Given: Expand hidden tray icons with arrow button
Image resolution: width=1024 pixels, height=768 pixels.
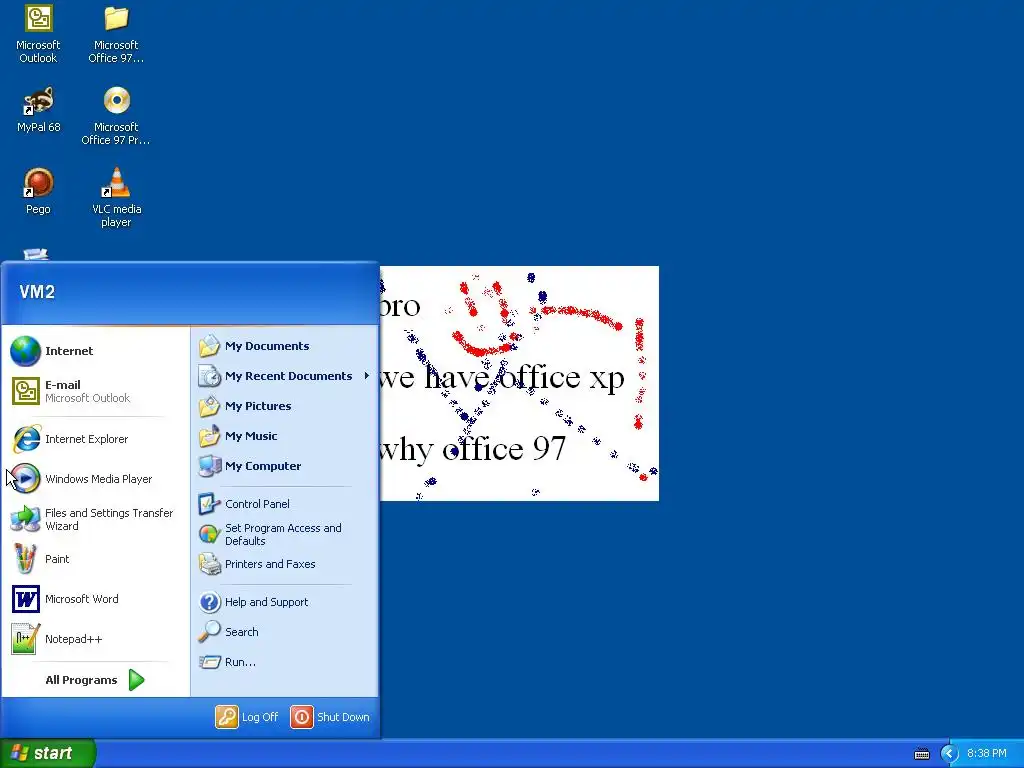Looking at the screenshot, I should pos(949,754).
